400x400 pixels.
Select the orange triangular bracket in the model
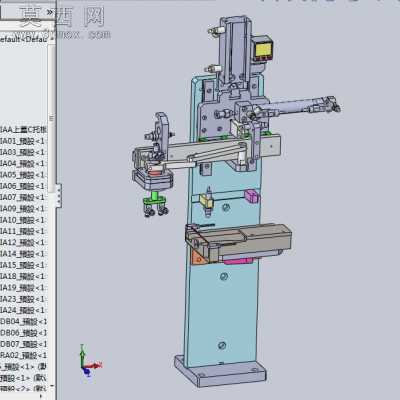[x=199, y=257]
